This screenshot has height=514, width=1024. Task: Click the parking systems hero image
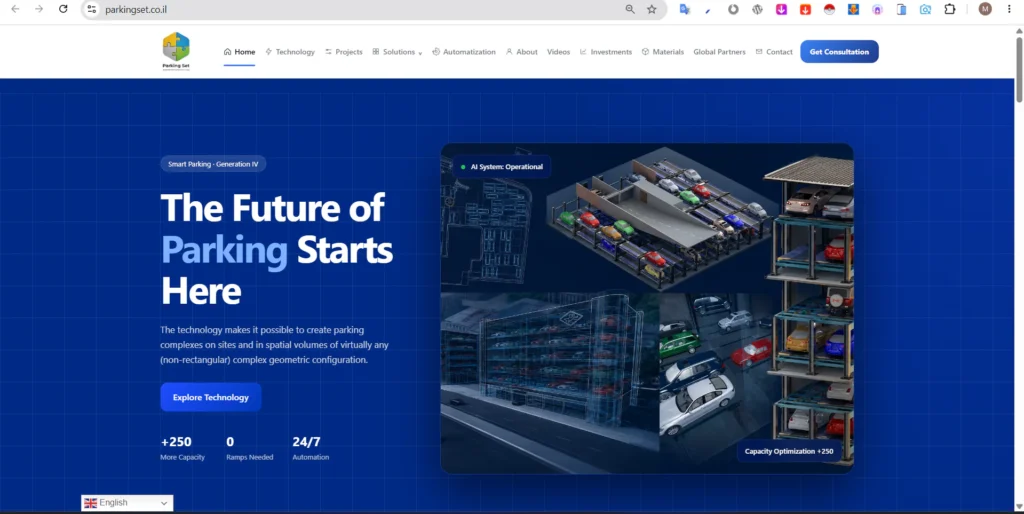[x=647, y=308]
